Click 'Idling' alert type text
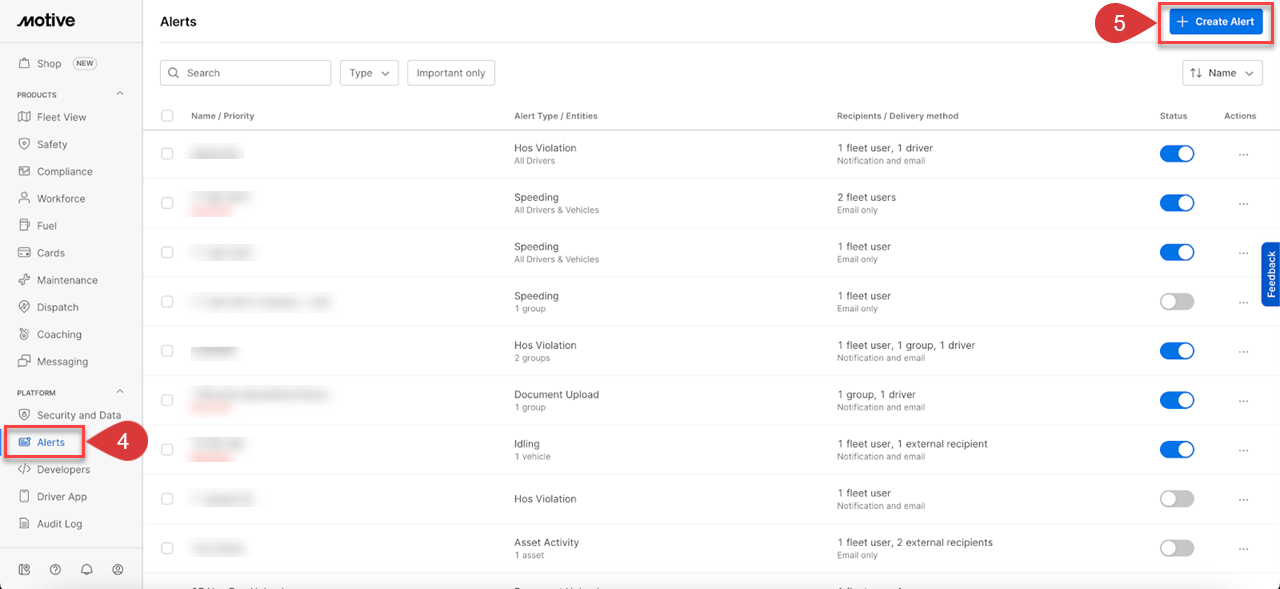The width and height of the screenshot is (1280, 589). 527,444
